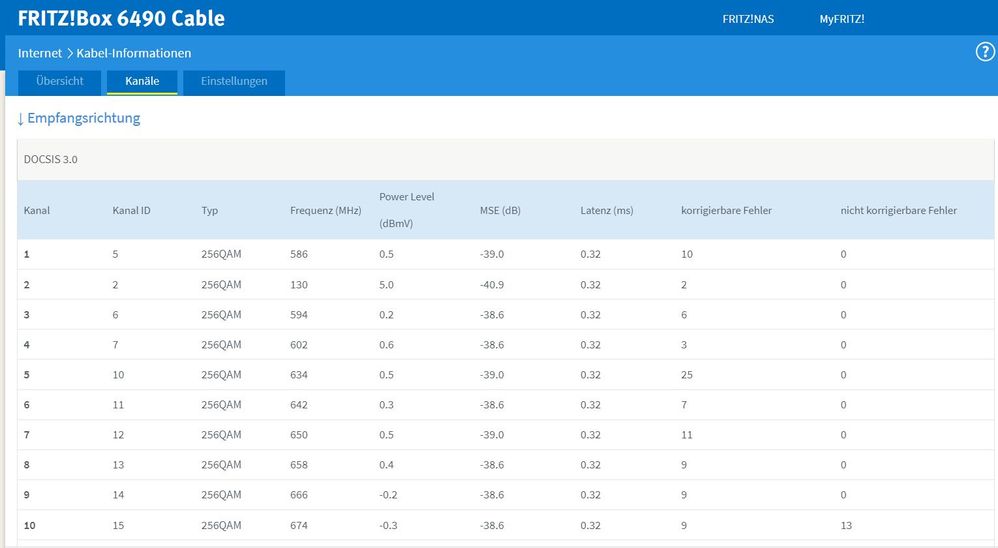998x548 pixels.
Task: Click the nicht korrigierbare Fehler header
Action: 899,210
